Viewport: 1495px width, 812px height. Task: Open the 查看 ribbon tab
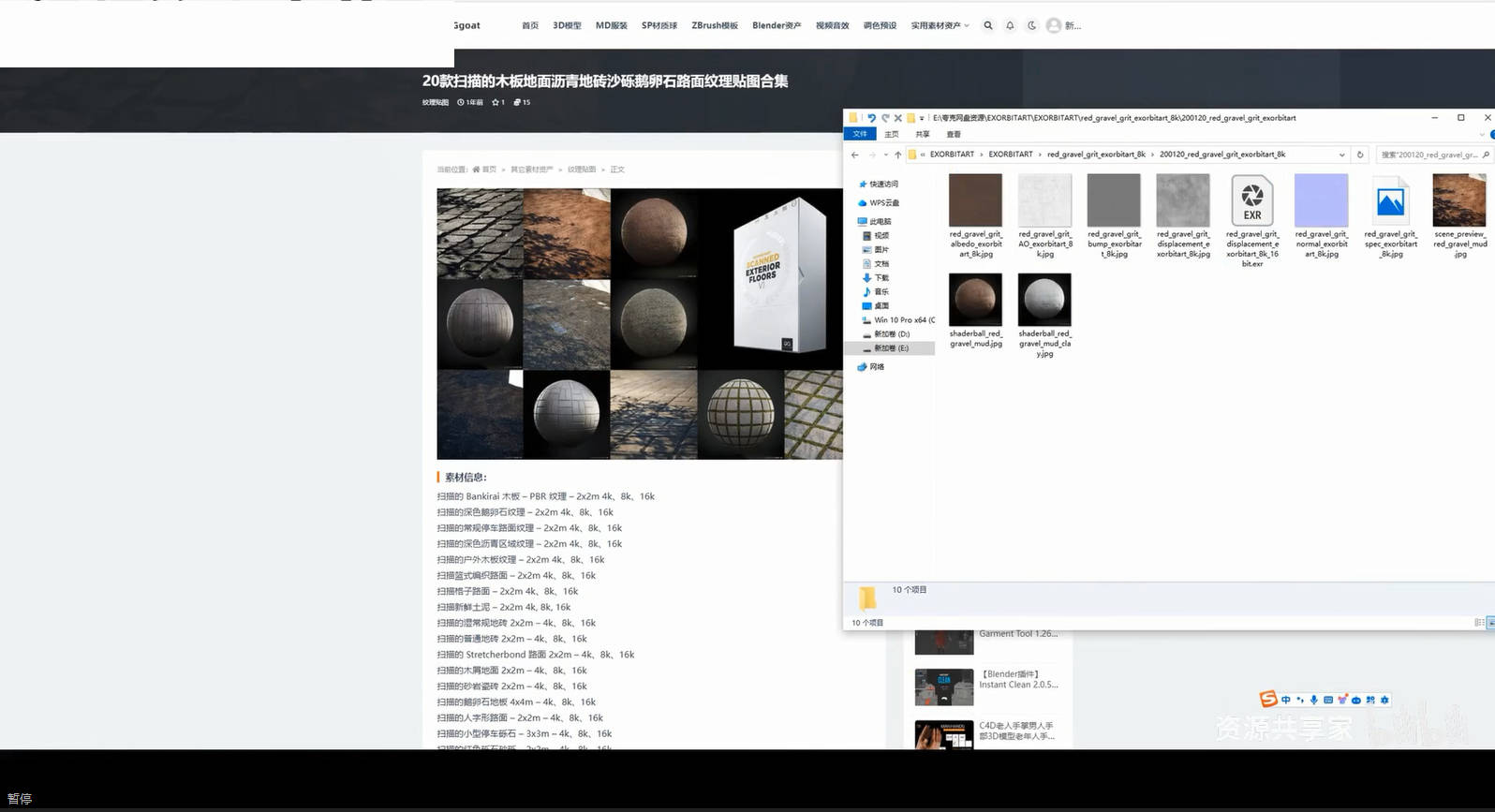coord(954,134)
